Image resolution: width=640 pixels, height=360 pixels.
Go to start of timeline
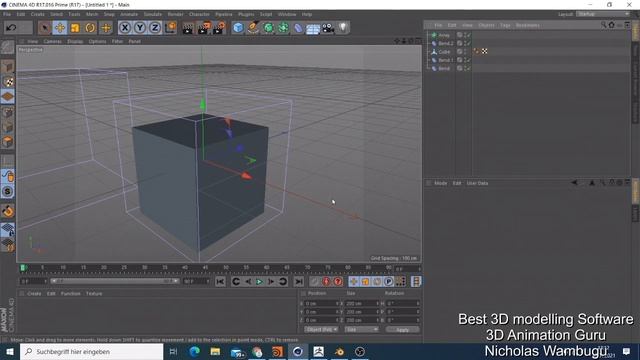pos(220,282)
